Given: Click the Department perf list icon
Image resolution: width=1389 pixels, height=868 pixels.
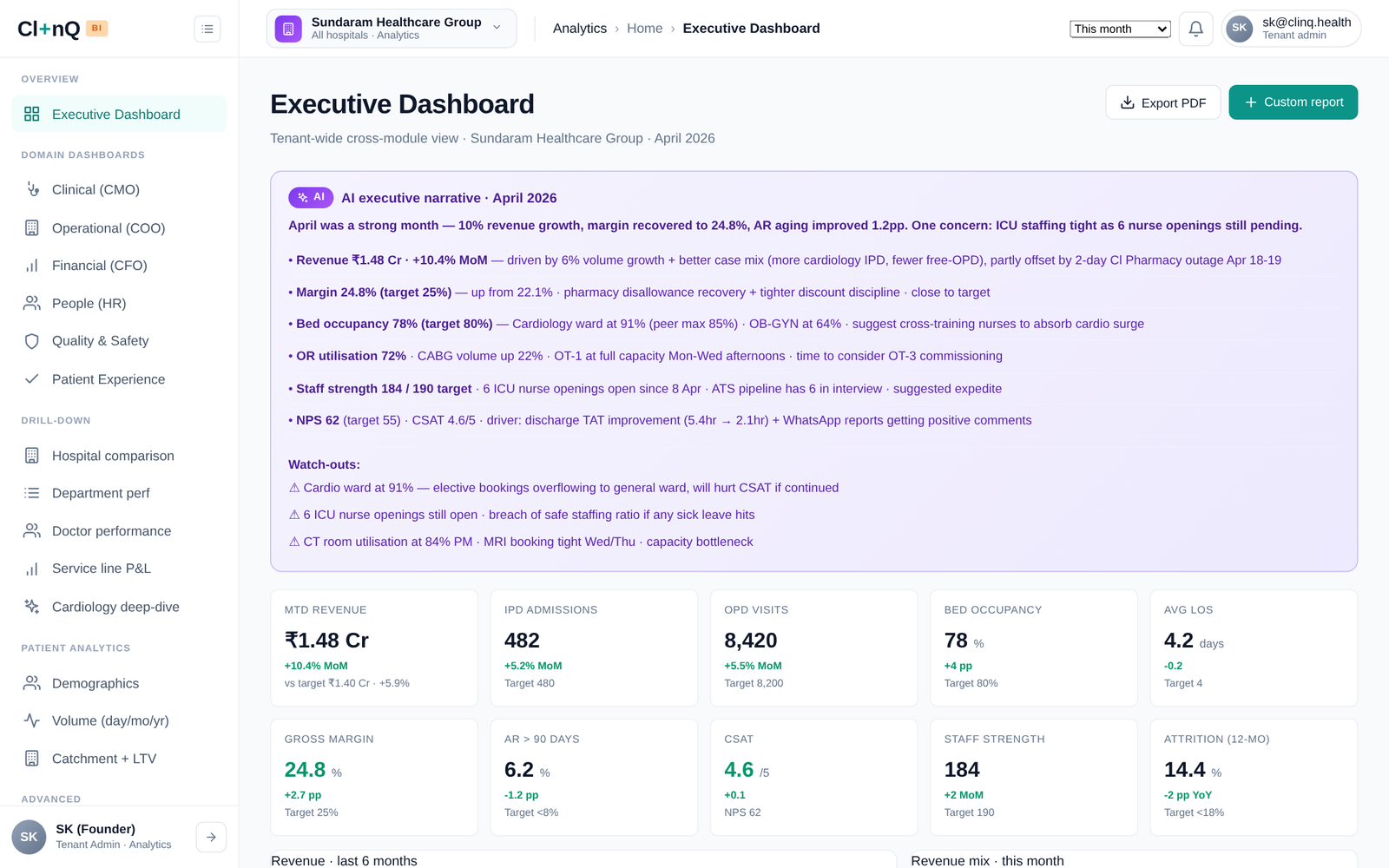Looking at the screenshot, I should click(x=32, y=493).
